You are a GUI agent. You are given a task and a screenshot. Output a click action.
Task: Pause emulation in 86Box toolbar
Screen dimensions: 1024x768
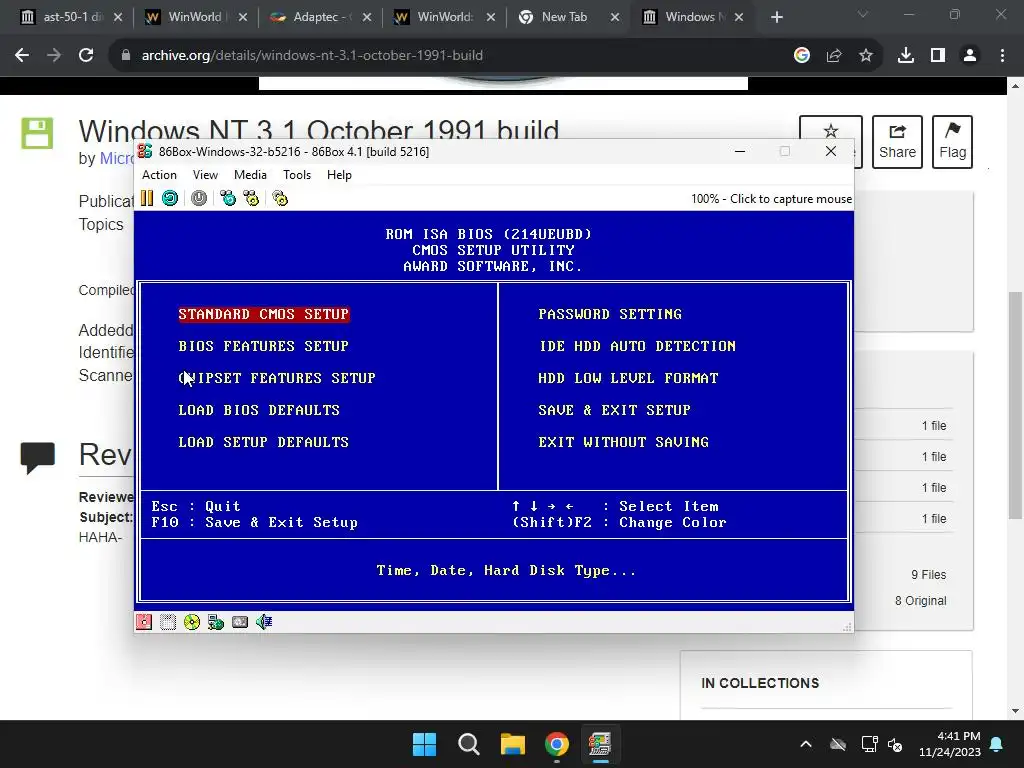pyautogui.click(x=147, y=198)
